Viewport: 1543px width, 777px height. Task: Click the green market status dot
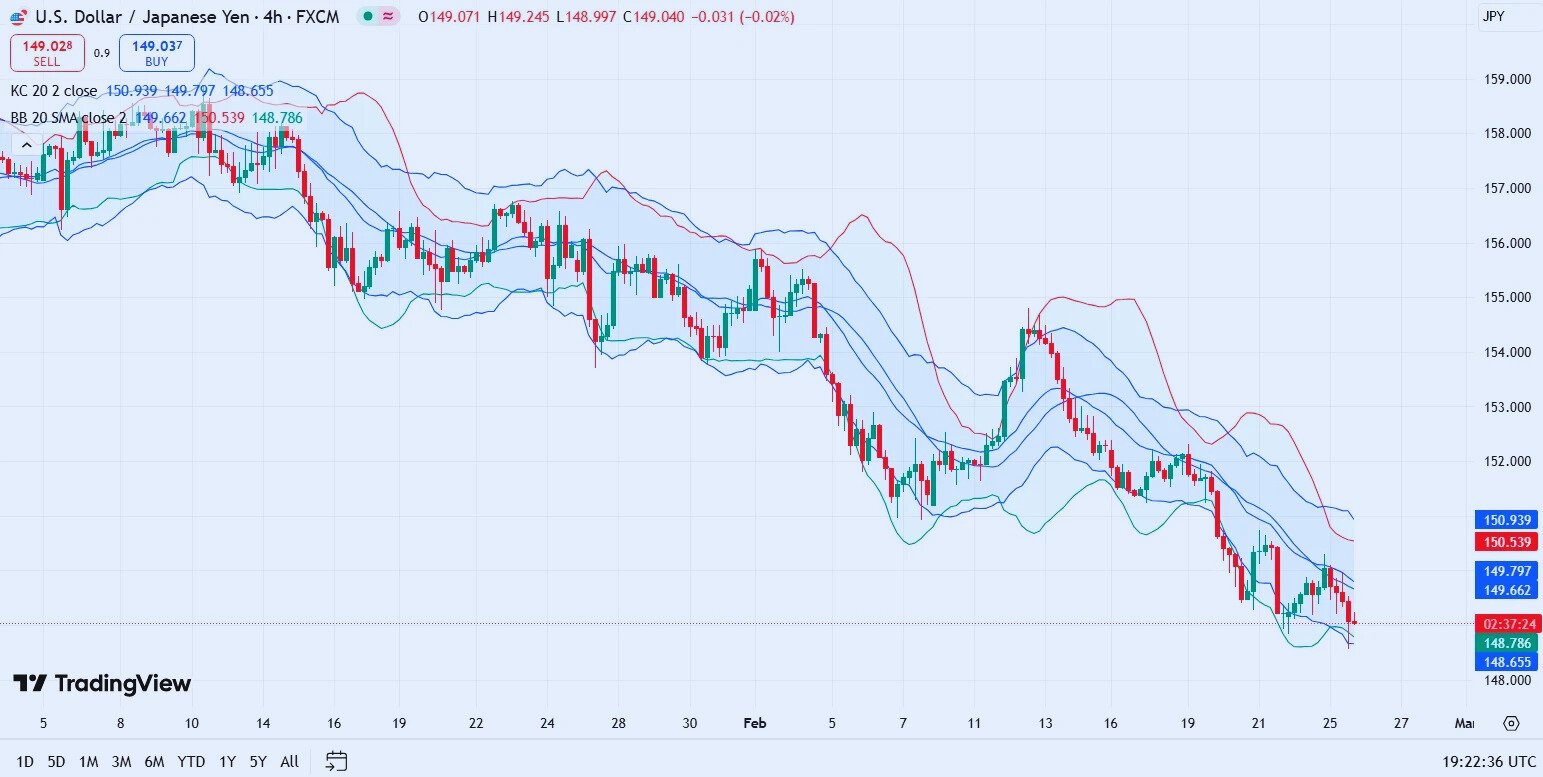pyautogui.click(x=367, y=16)
